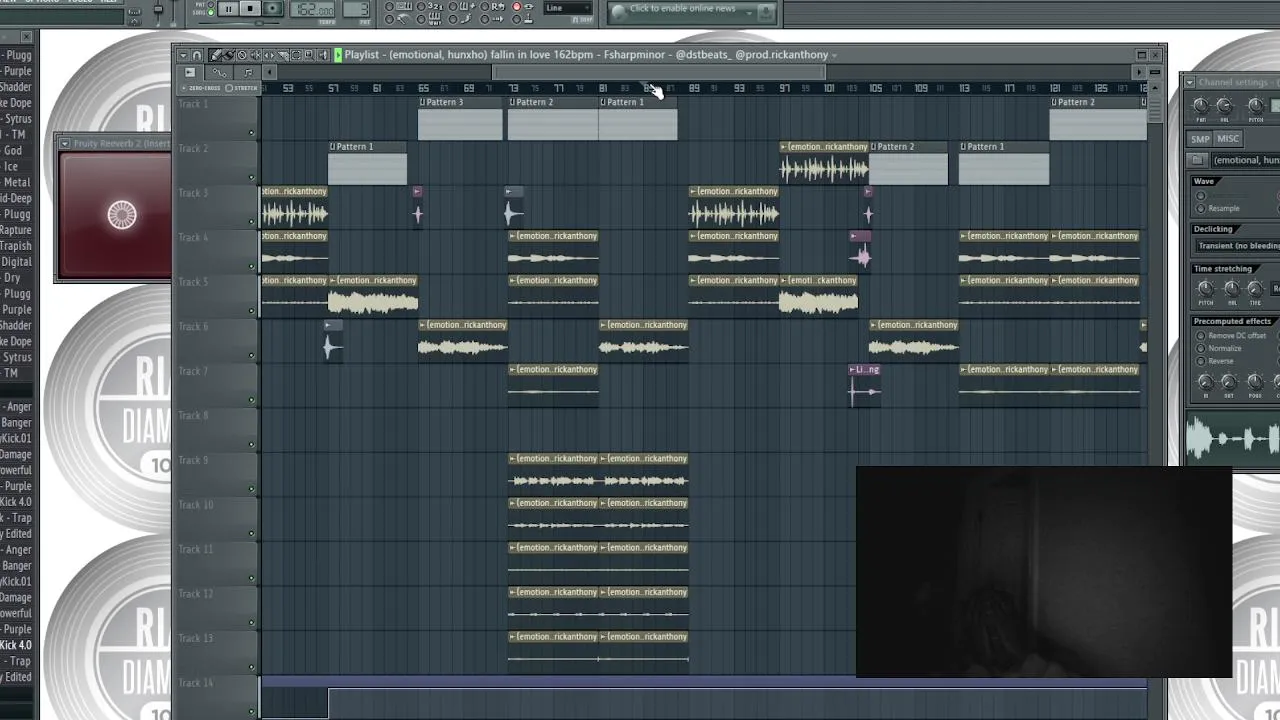The width and height of the screenshot is (1280, 720).
Task: Click bar 105 on the Playlist timeline
Action: coord(875,88)
